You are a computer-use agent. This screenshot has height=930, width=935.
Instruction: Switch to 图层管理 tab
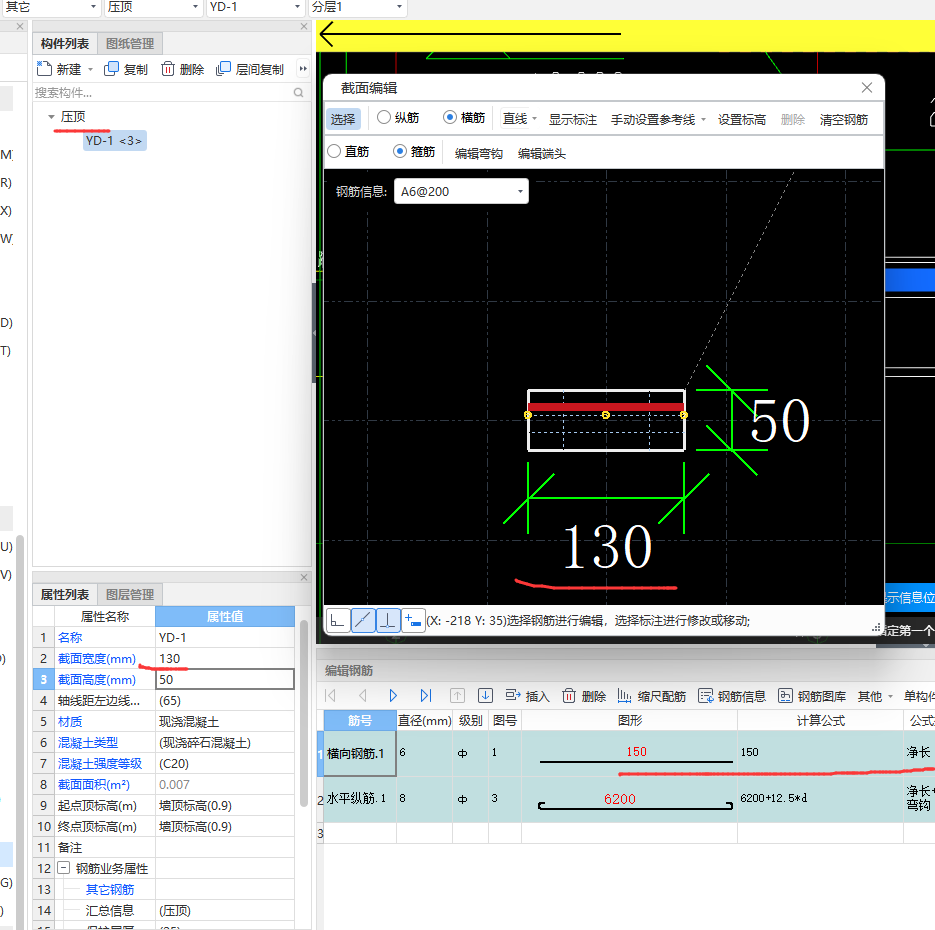pyautogui.click(x=129, y=594)
